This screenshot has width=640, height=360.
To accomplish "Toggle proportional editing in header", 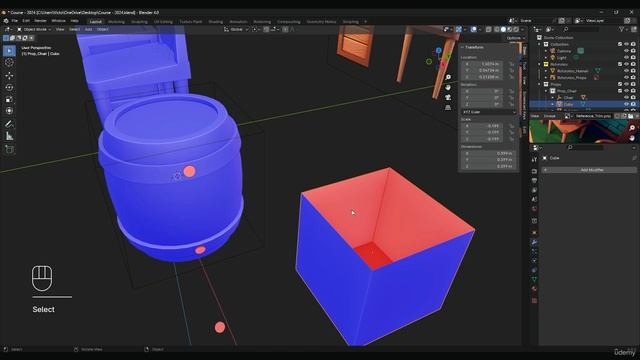I will tap(285, 29).
